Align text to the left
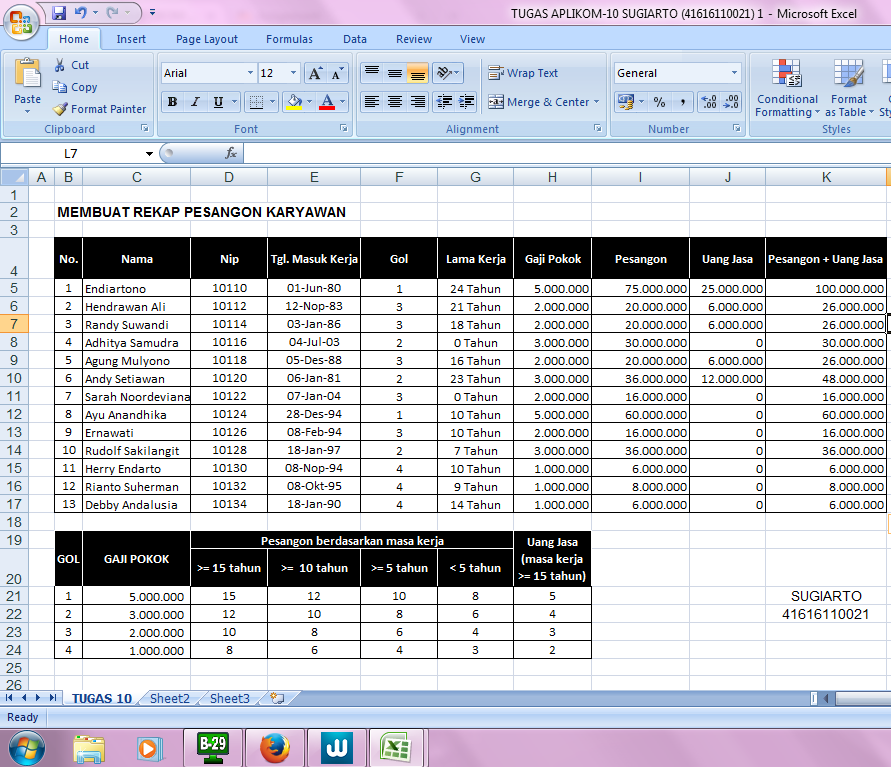The height and width of the screenshot is (767, 891). pos(372,102)
